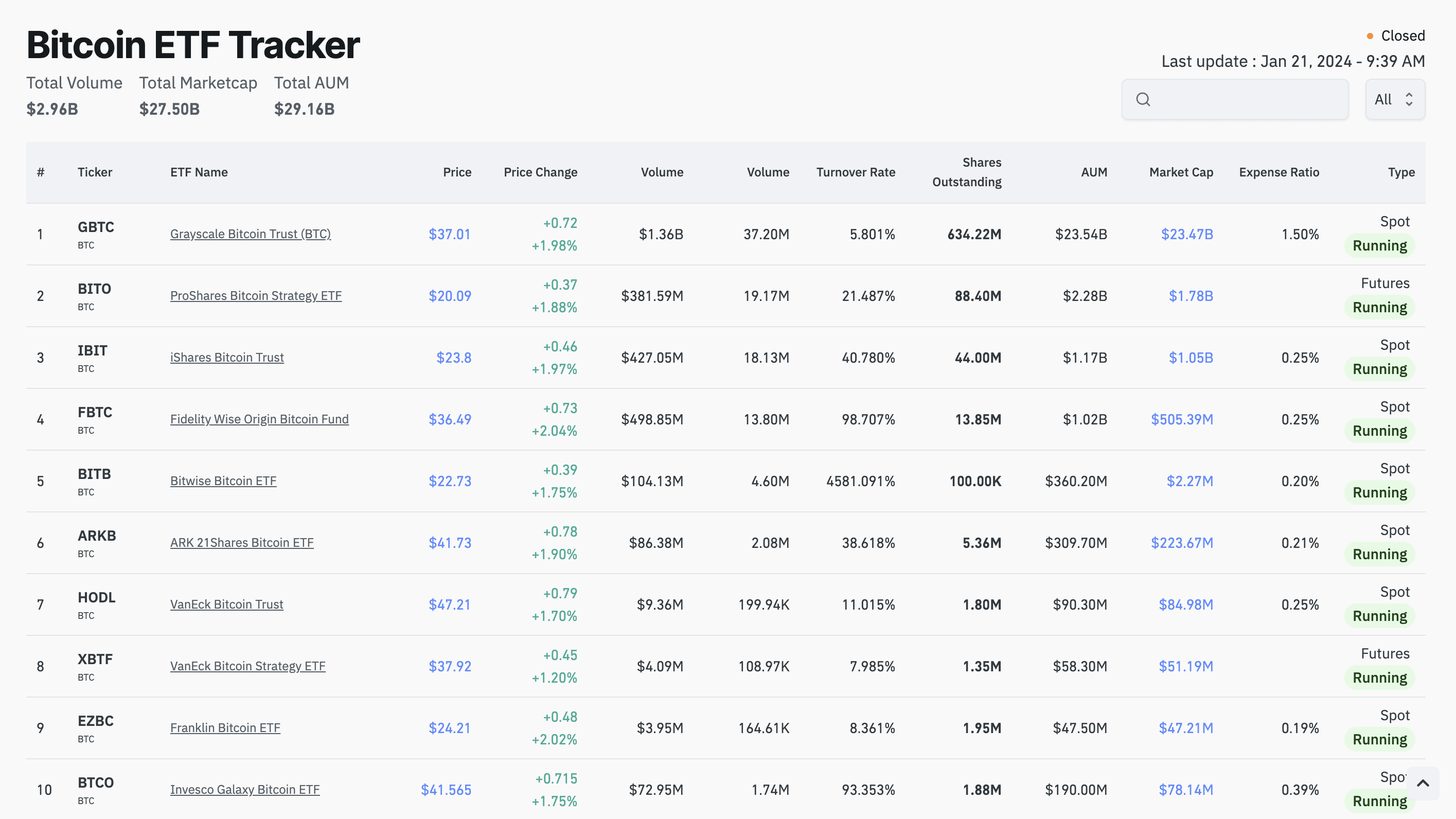Click IBIT market cap value $1.05B
The image size is (1456, 819).
point(1191,357)
